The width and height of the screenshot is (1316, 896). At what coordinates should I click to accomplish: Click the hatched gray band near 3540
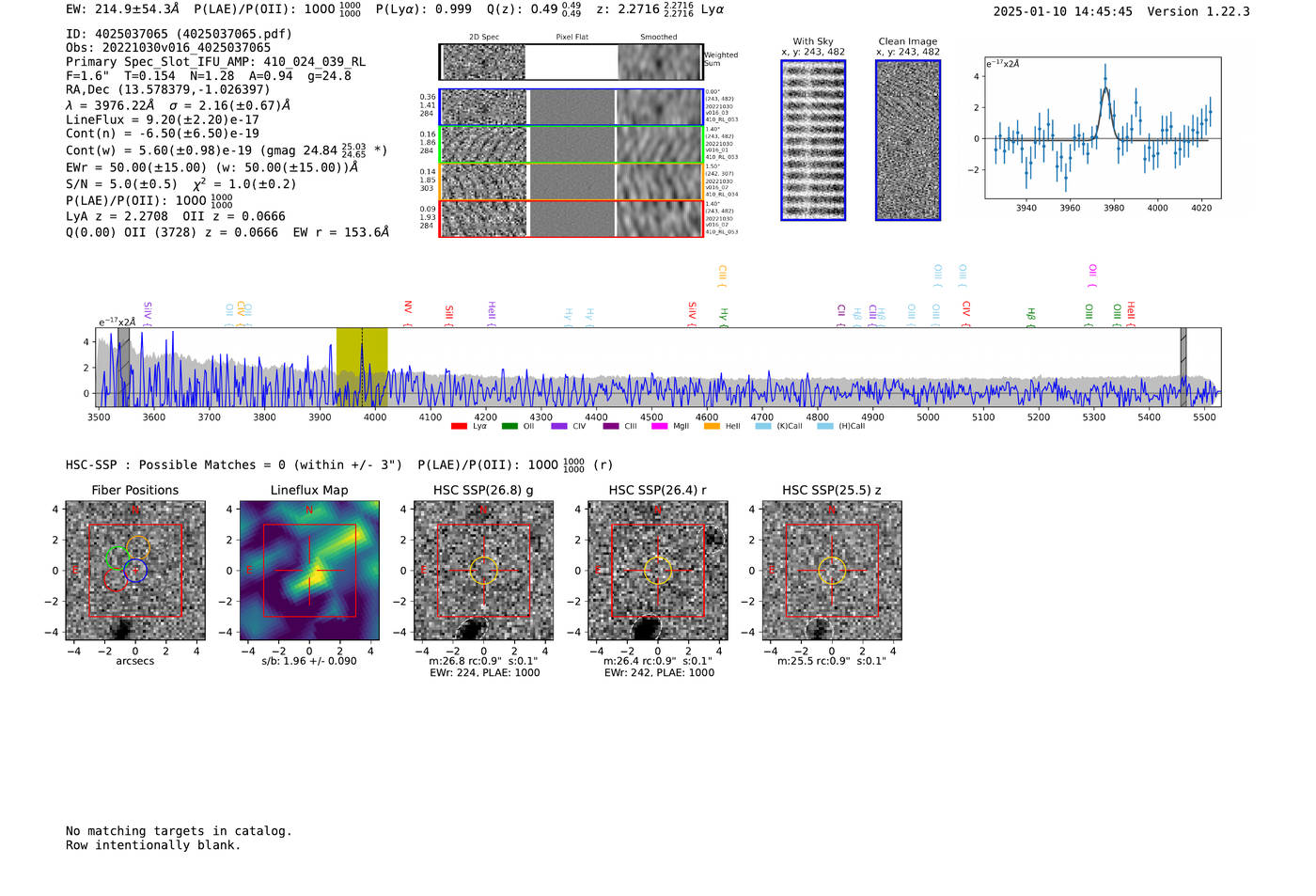tap(123, 367)
